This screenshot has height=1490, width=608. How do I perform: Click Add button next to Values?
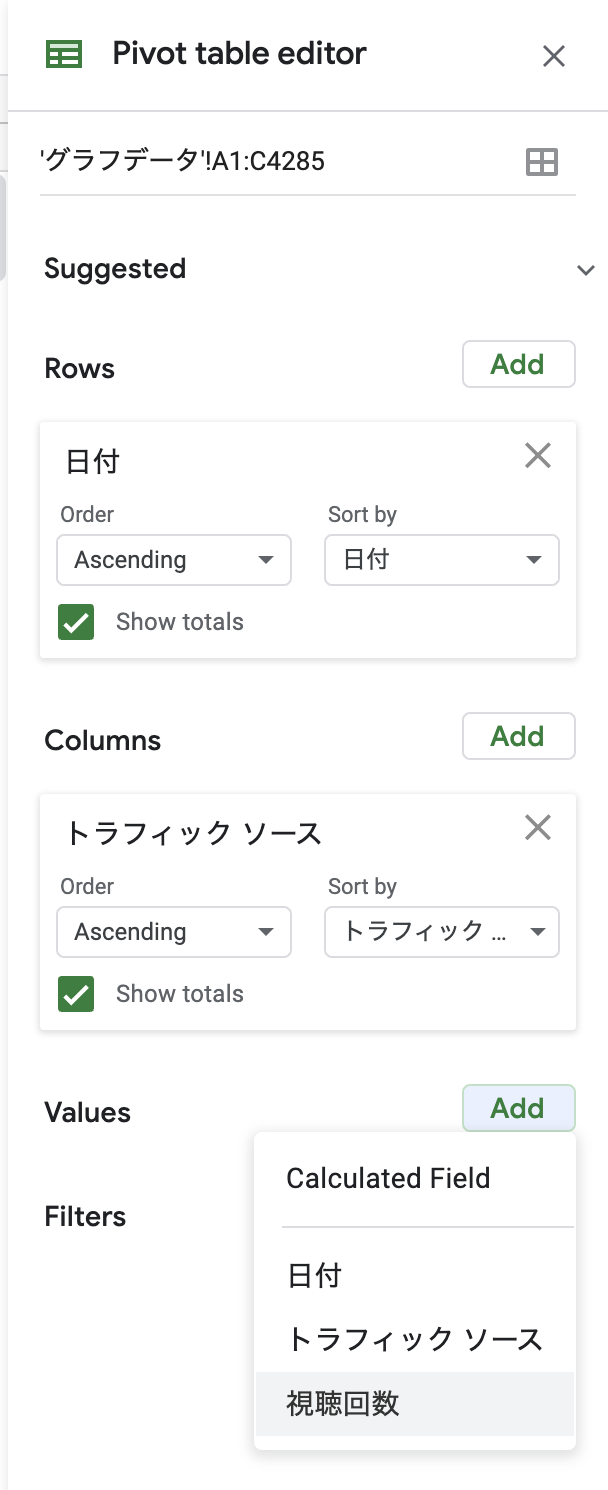point(518,1108)
